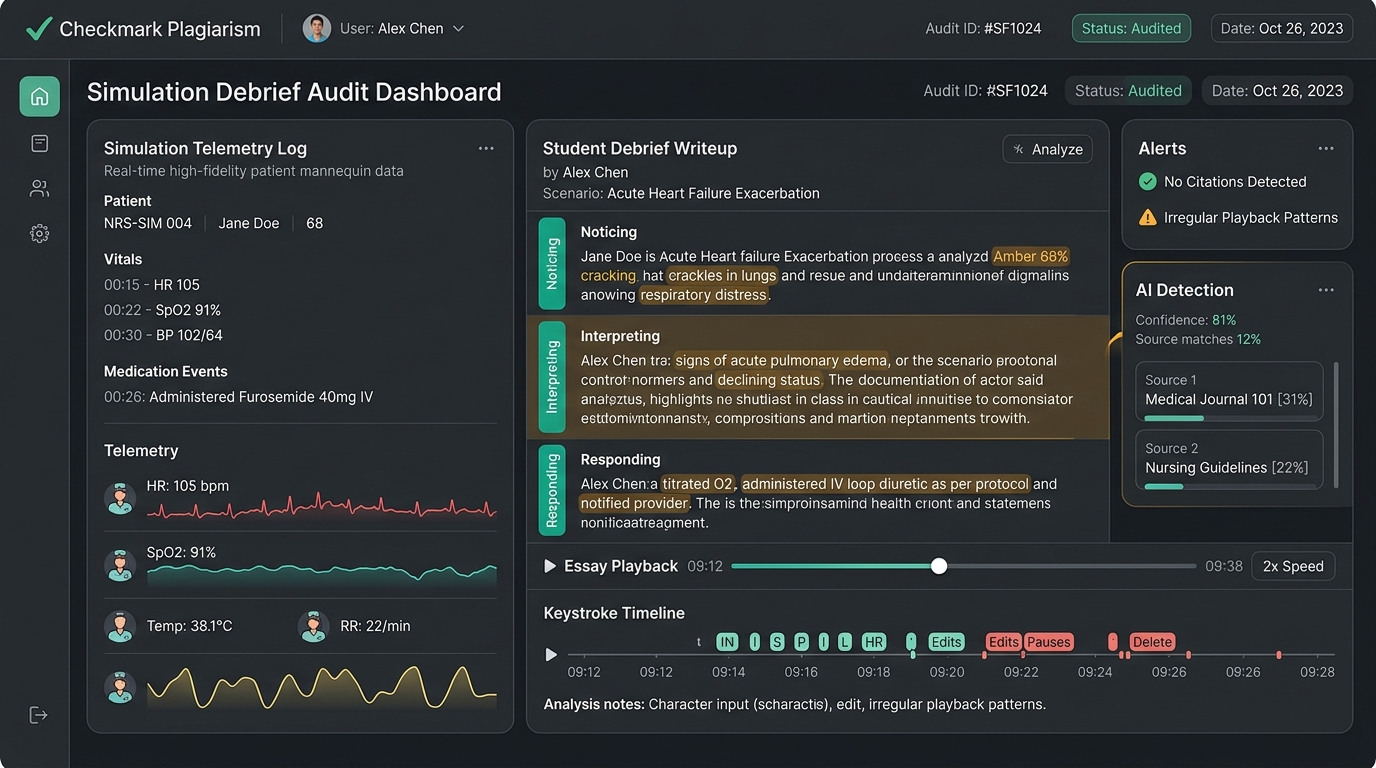Expand the Alex Chen user dropdown

point(459,29)
